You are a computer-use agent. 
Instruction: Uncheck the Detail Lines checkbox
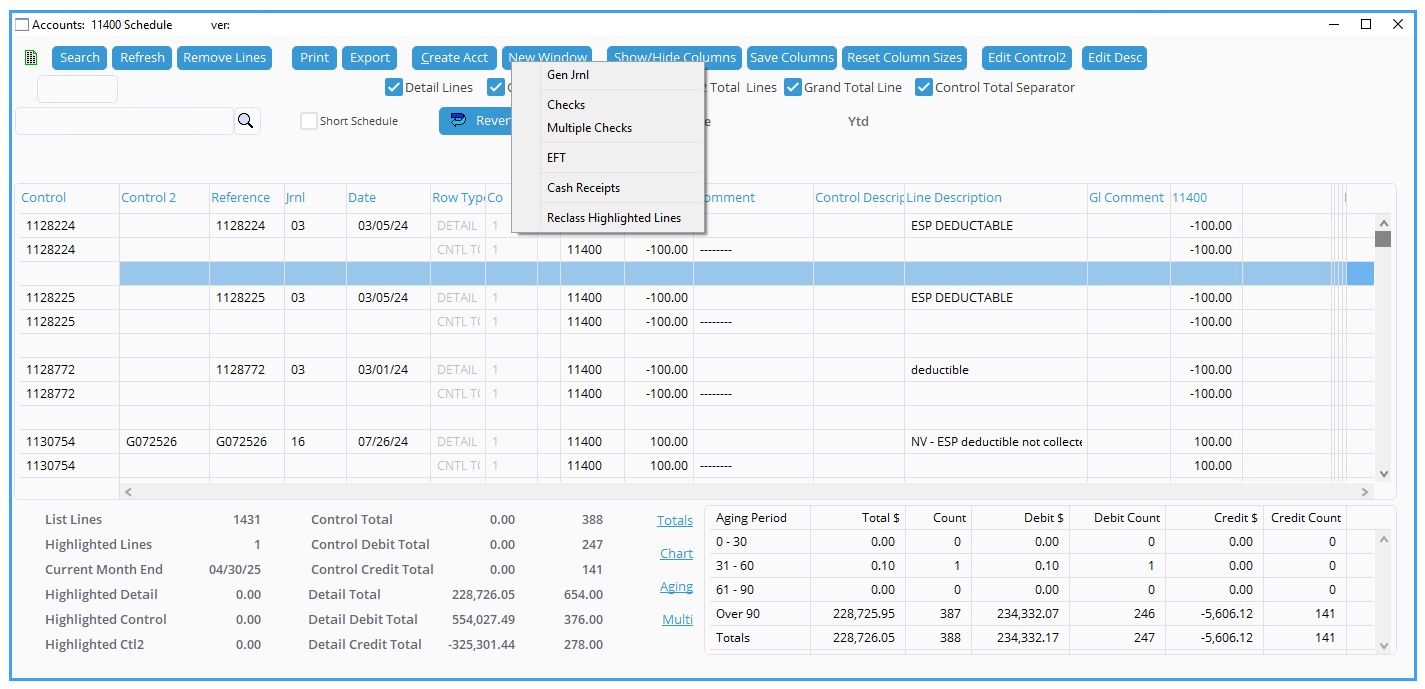(394, 87)
